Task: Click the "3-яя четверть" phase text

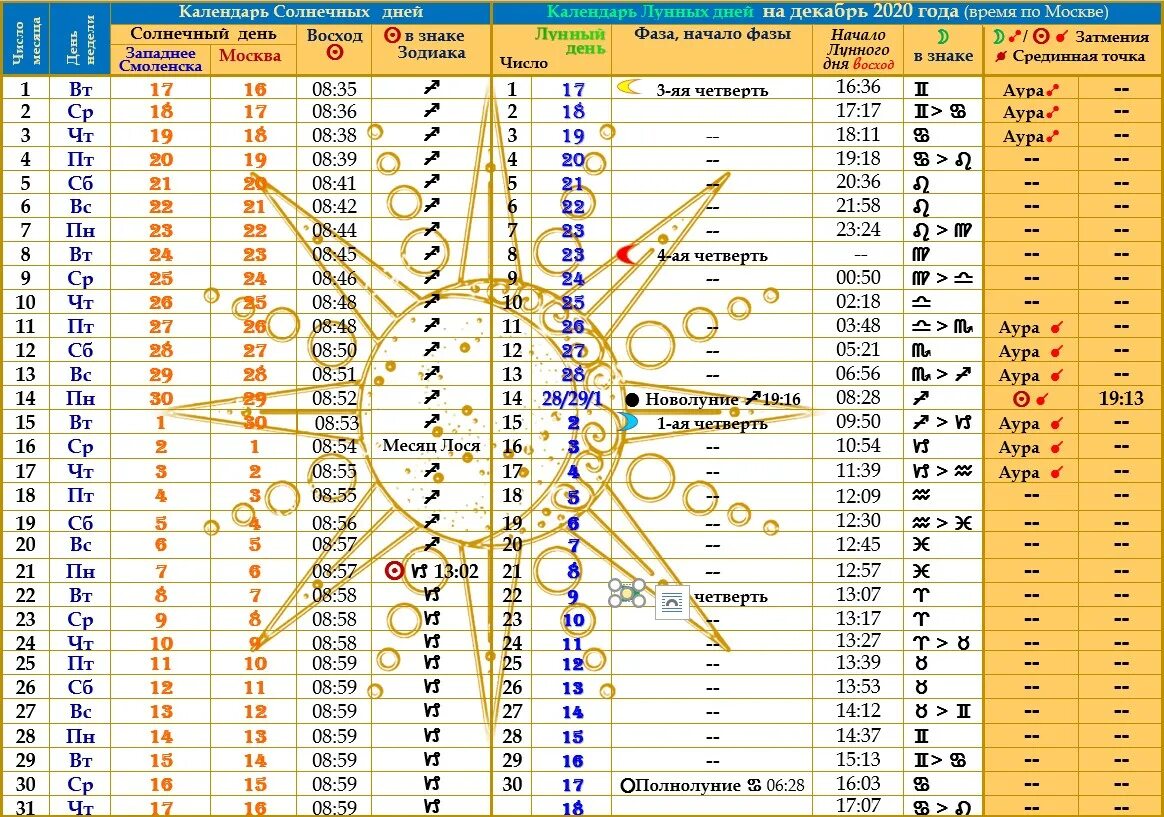Action: tap(711, 91)
